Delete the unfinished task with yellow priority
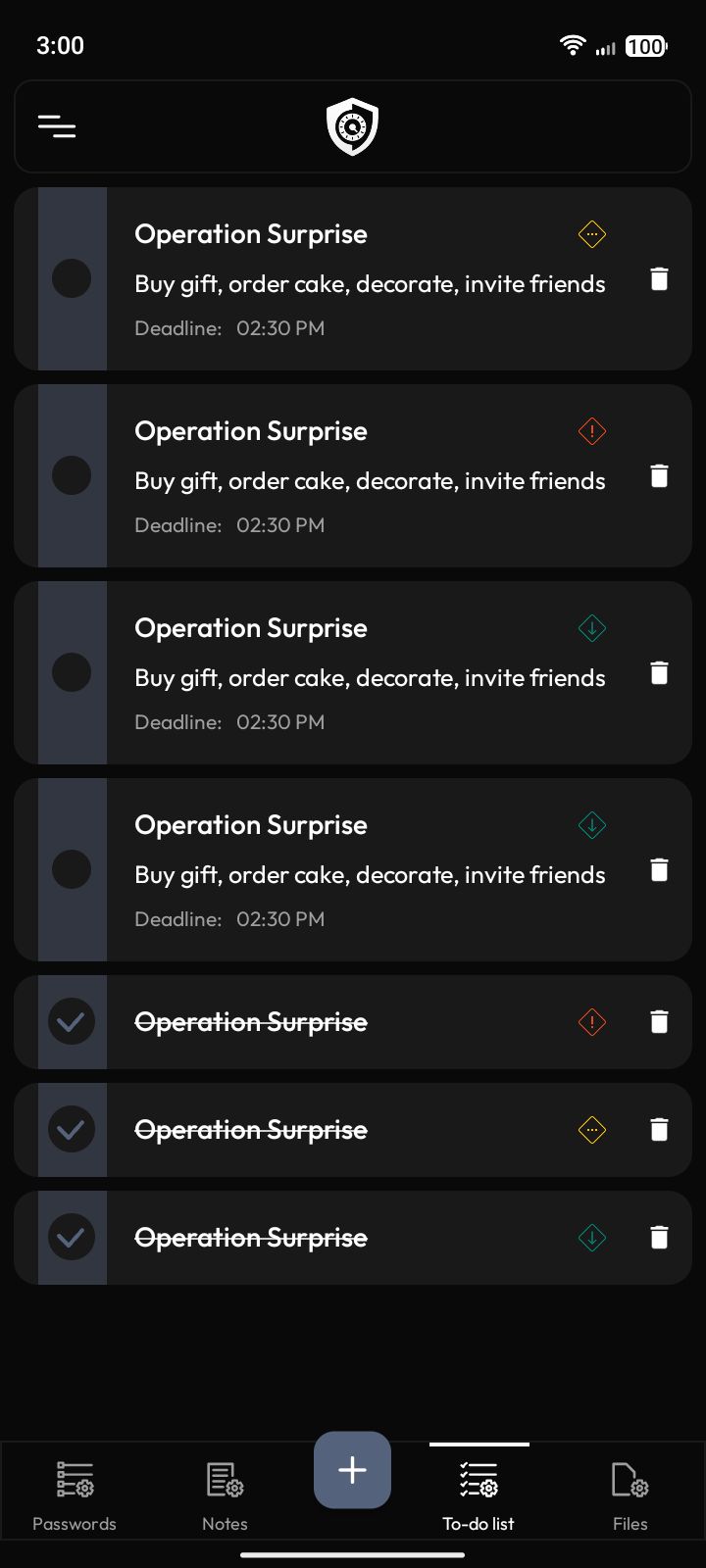The image size is (706, 1568). point(659,279)
